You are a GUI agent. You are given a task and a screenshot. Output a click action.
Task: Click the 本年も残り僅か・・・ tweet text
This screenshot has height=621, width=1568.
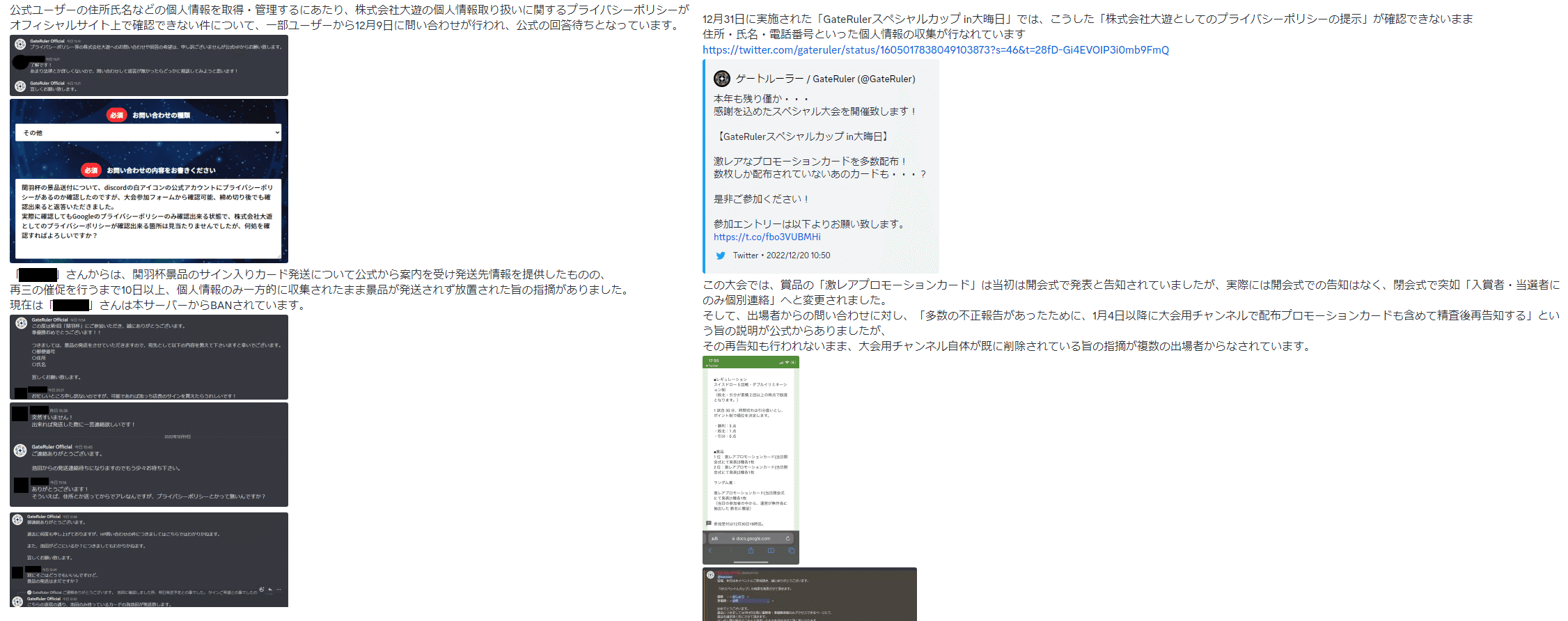tap(762, 99)
